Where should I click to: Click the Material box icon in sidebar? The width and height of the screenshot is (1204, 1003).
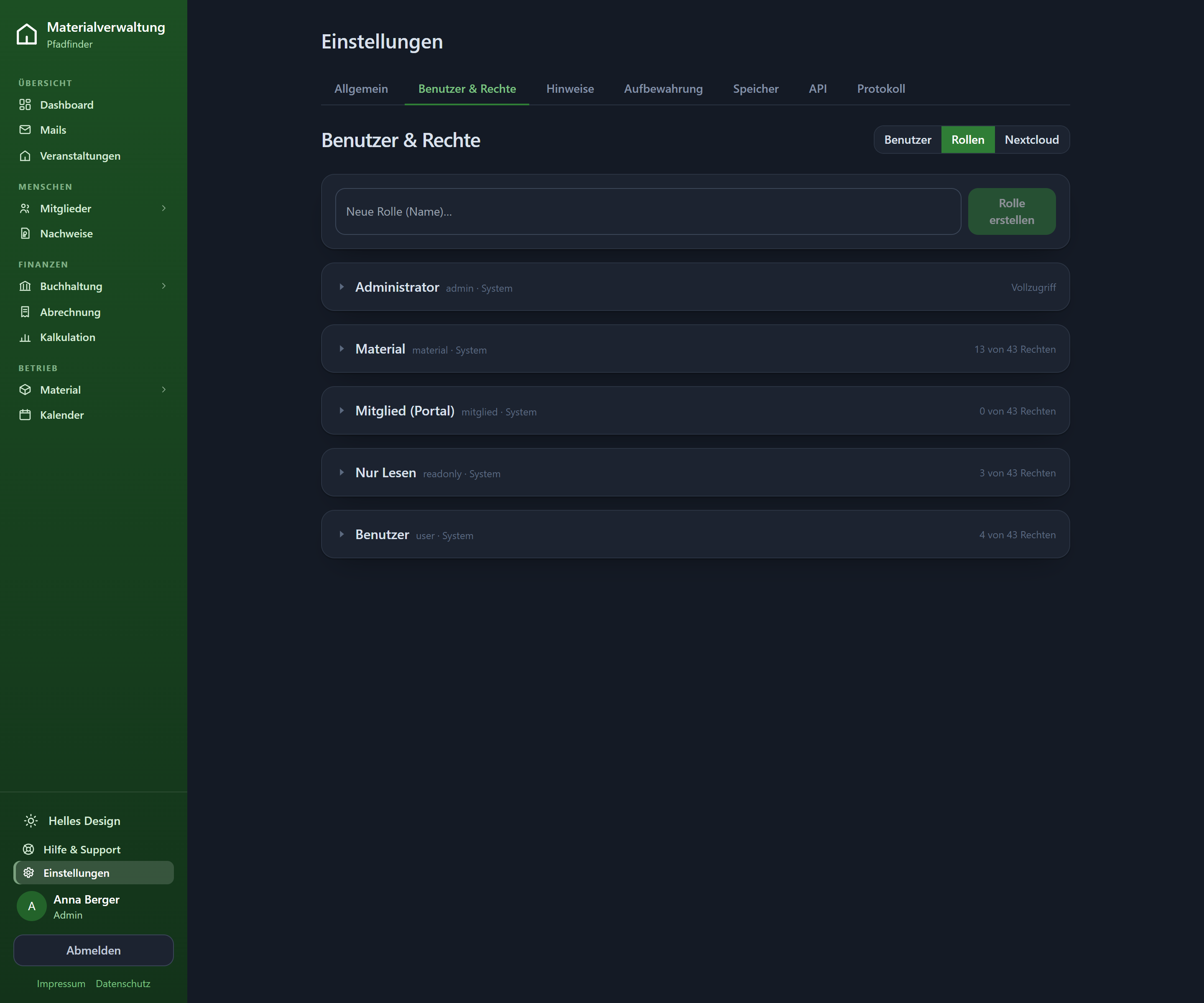point(25,390)
